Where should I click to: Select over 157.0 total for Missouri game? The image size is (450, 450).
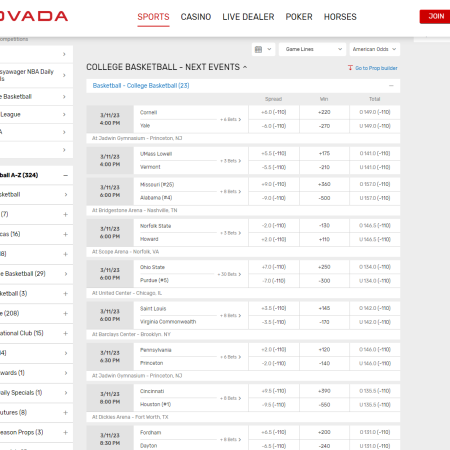pyautogui.click(x=375, y=184)
